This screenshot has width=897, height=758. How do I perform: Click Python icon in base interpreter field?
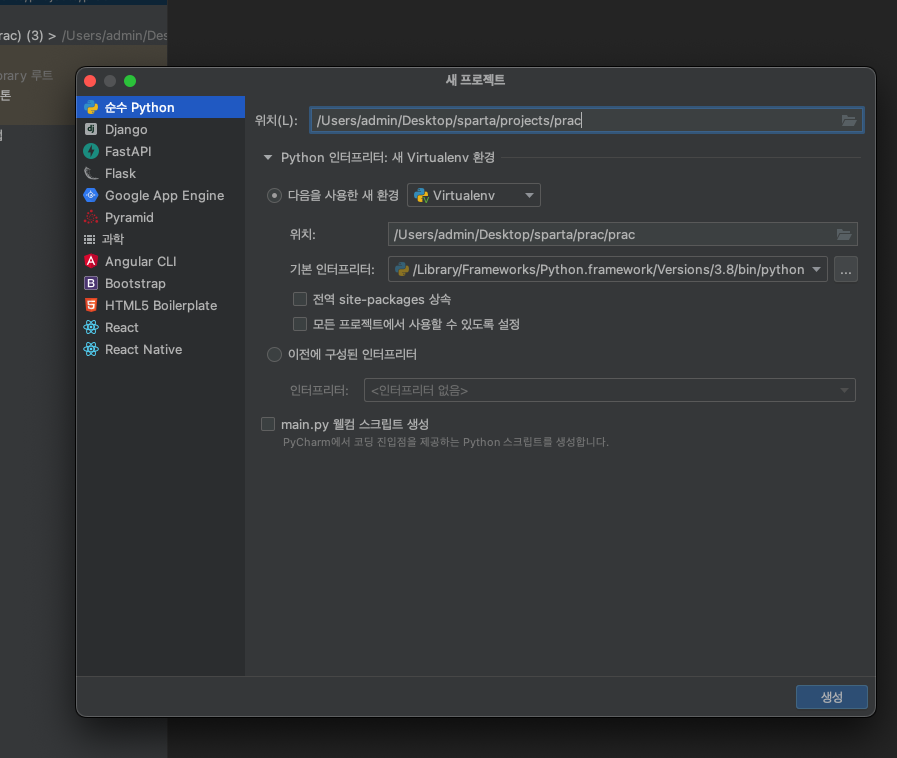[x=402, y=269]
